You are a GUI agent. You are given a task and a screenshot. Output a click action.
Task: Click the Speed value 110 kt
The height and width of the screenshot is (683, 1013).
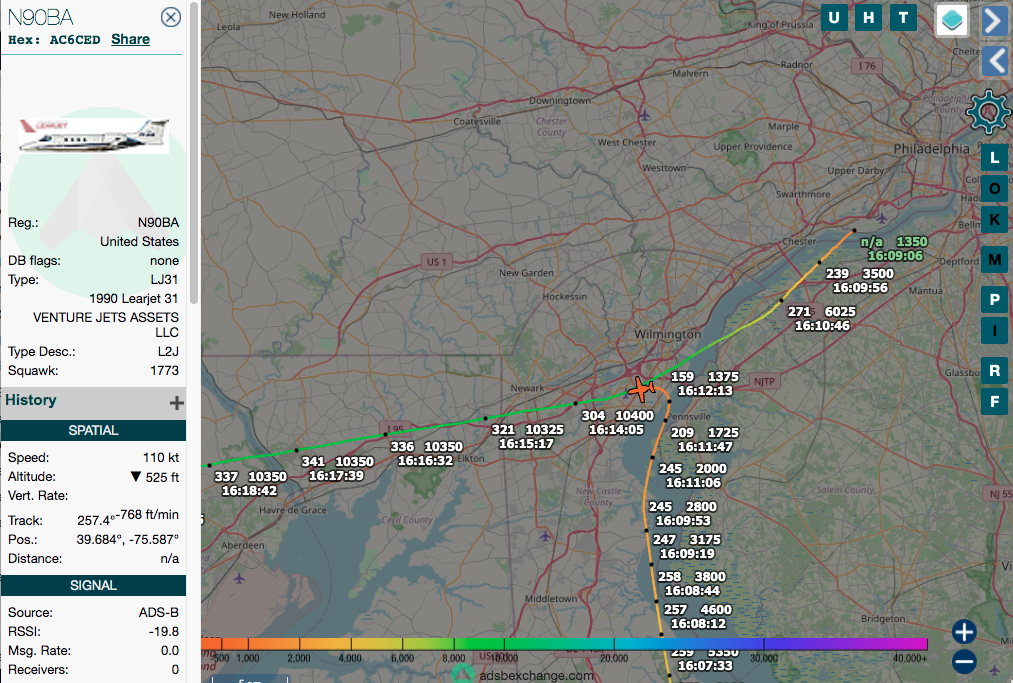coord(161,457)
